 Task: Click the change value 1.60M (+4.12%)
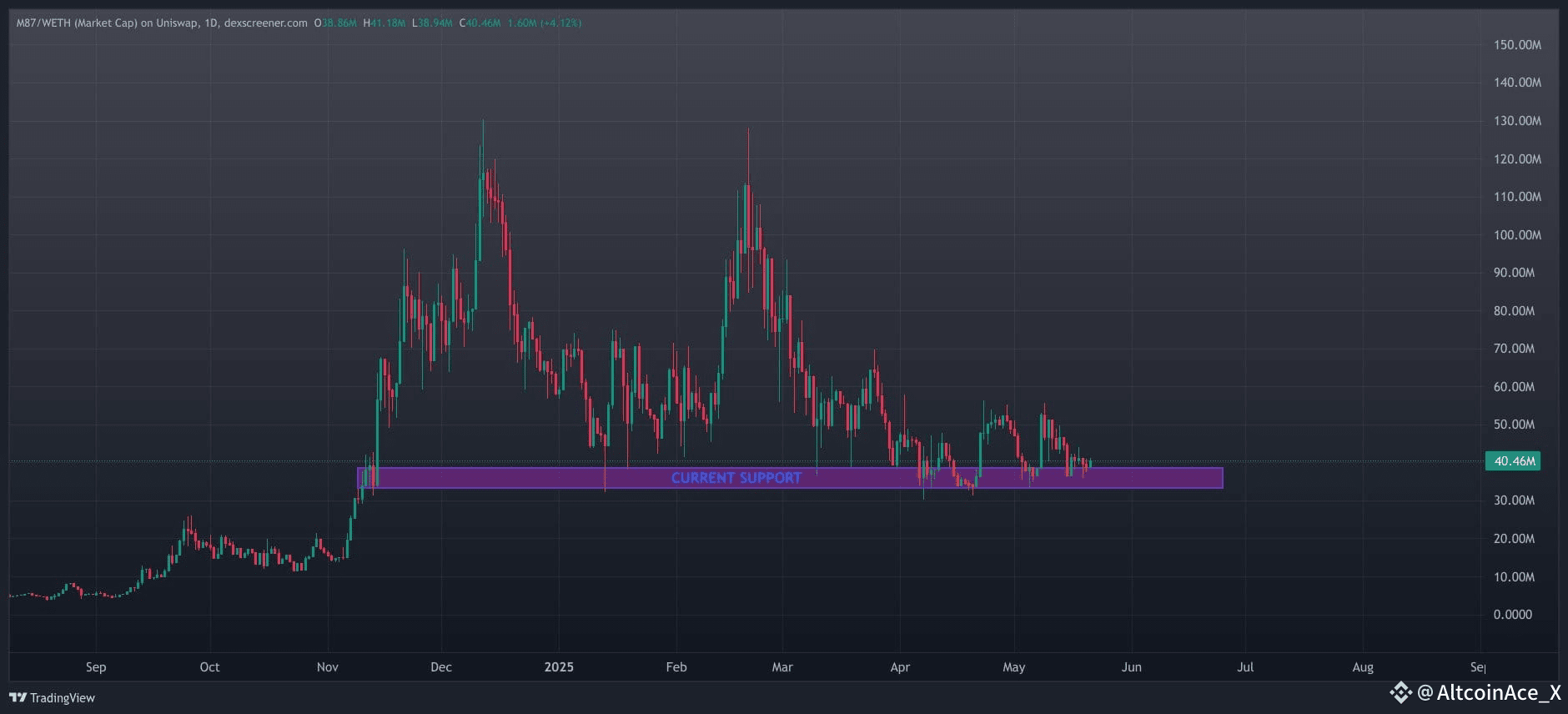(545, 23)
